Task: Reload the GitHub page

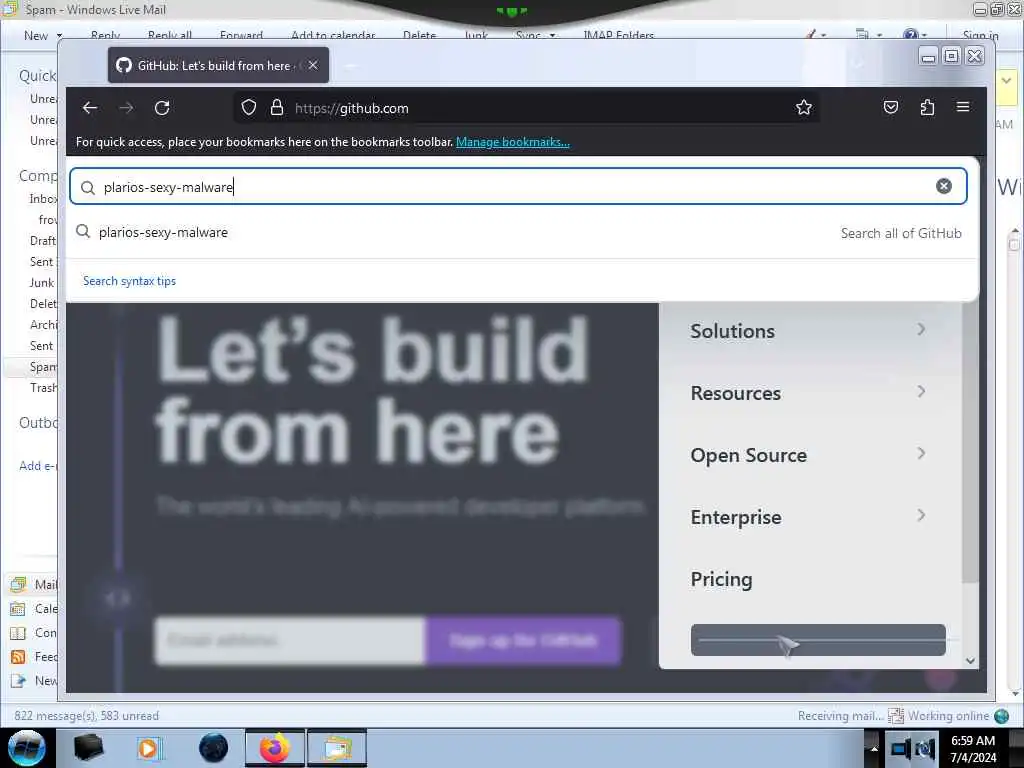Action: [x=162, y=108]
